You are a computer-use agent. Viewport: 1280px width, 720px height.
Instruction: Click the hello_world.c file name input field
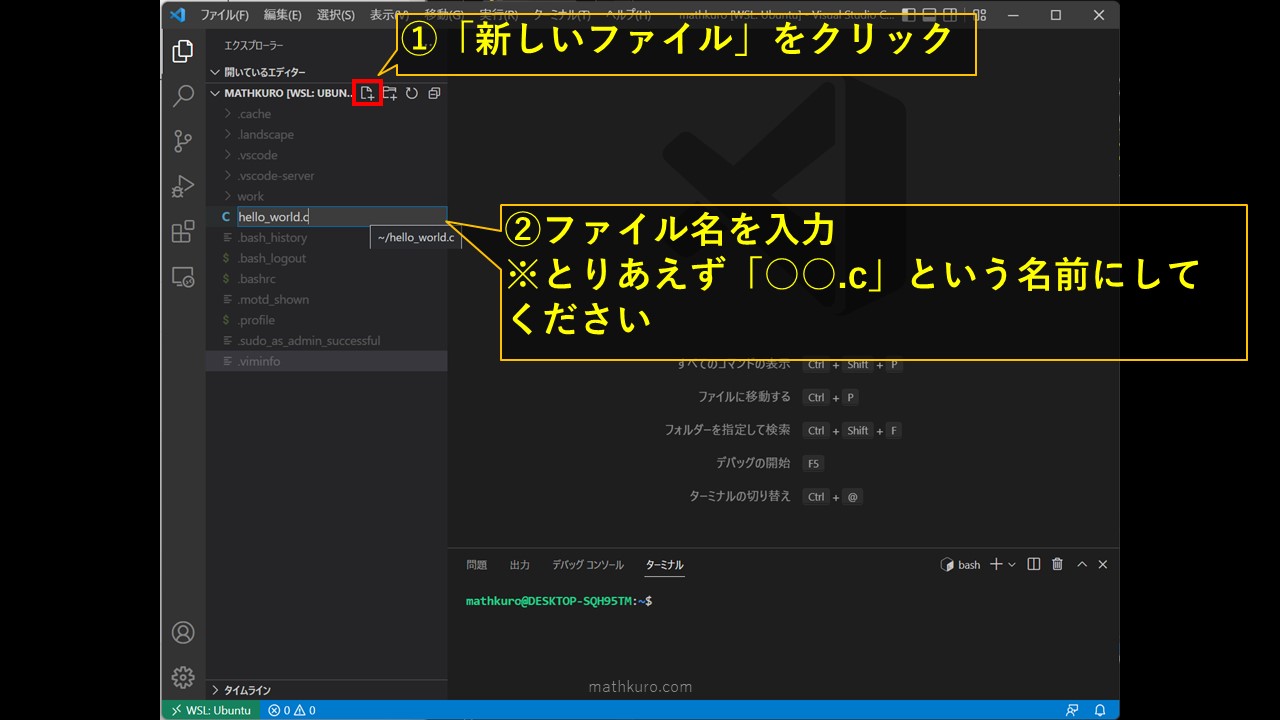[x=341, y=217]
